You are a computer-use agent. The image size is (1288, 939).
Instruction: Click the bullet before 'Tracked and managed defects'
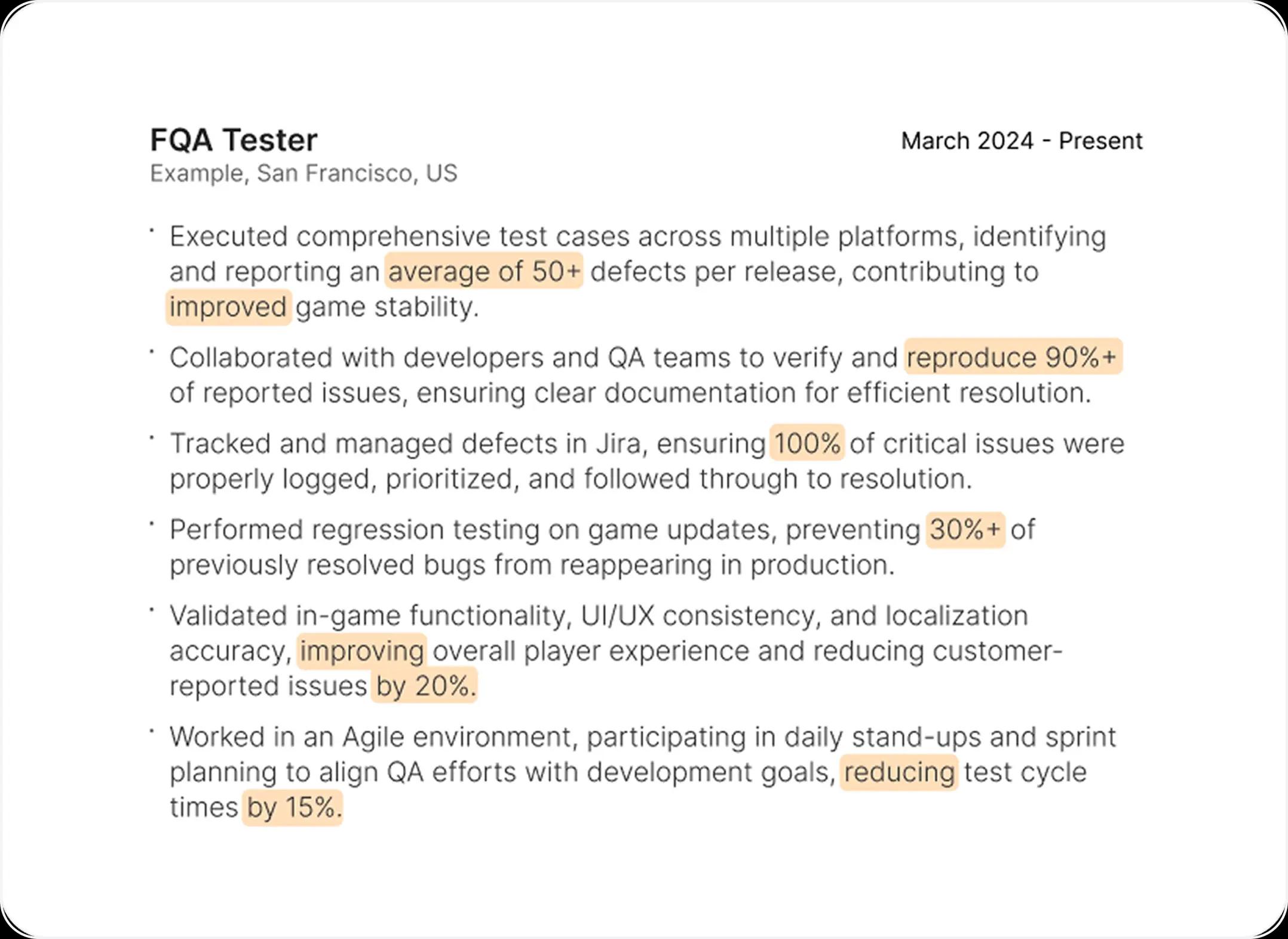click(x=152, y=437)
